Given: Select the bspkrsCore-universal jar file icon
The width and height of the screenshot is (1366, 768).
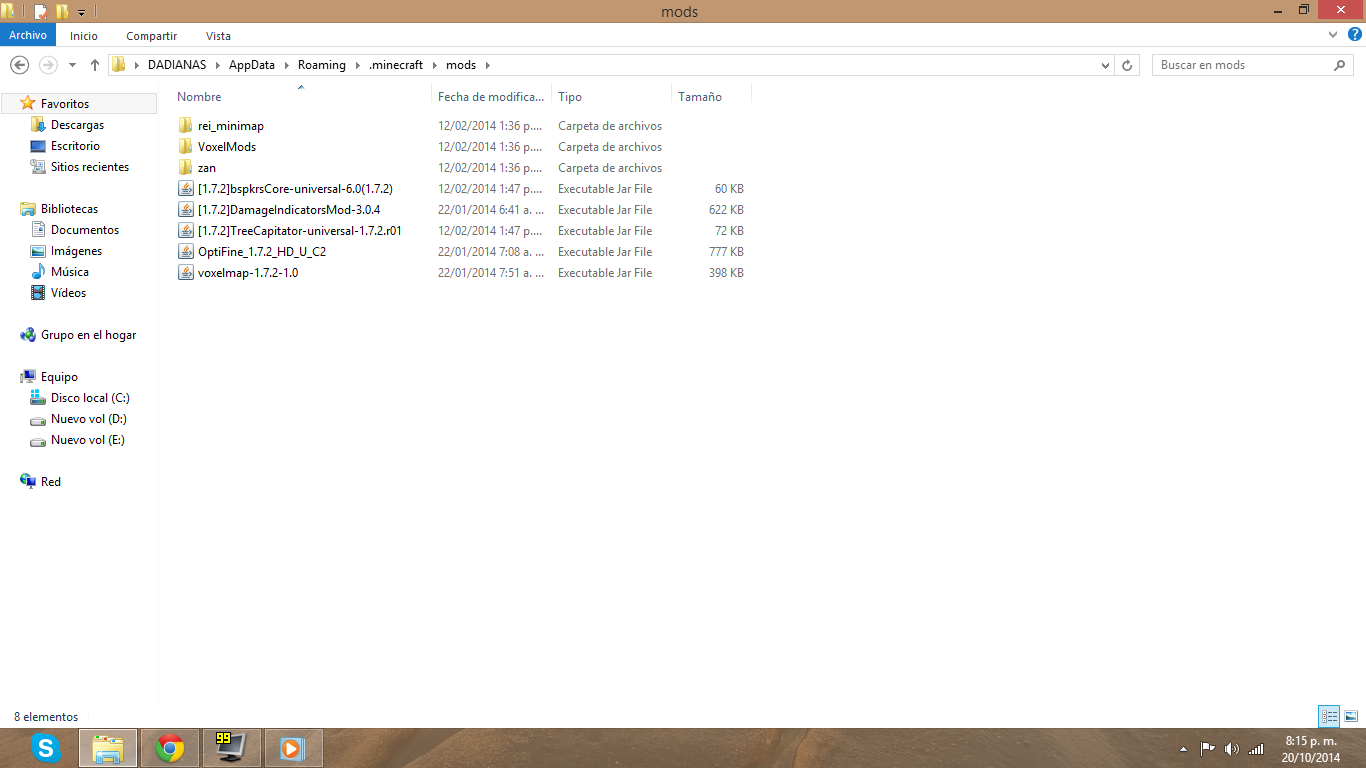Looking at the screenshot, I should 185,189.
